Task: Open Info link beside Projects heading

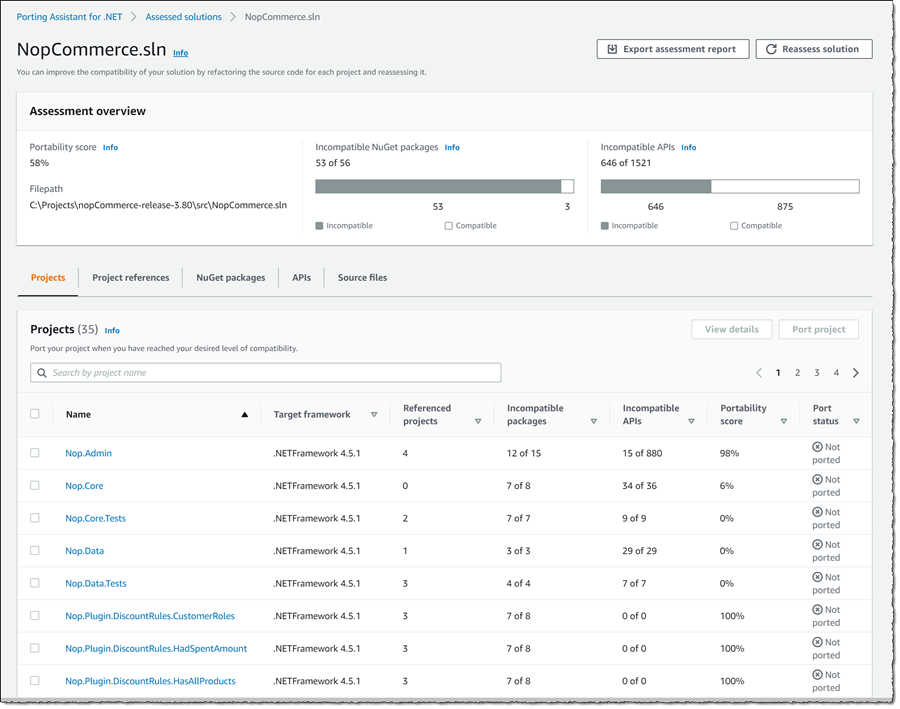Action: pyautogui.click(x=112, y=331)
